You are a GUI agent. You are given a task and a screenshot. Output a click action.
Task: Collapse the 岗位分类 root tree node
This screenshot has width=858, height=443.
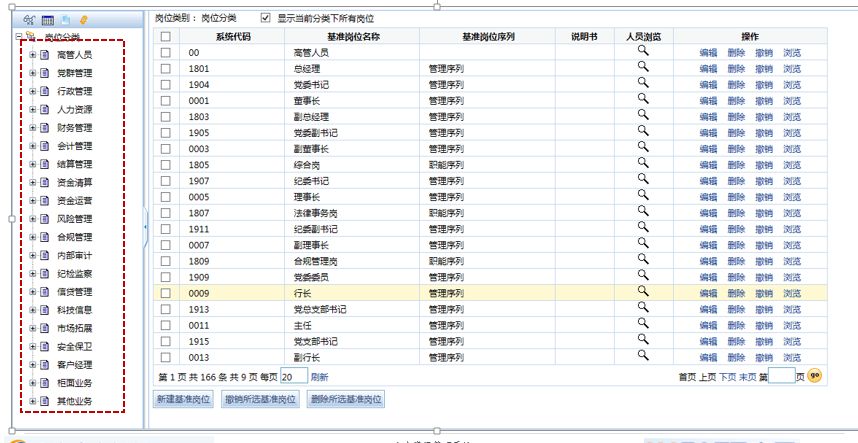point(19,36)
